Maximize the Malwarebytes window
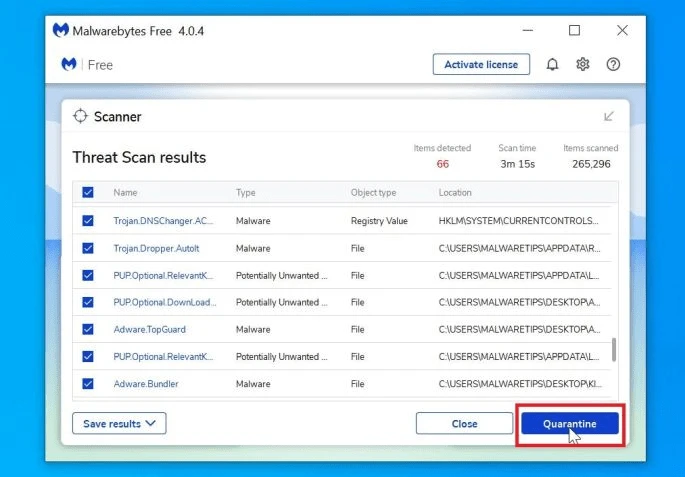This screenshot has height=477, width=685. tap(574, 30)
